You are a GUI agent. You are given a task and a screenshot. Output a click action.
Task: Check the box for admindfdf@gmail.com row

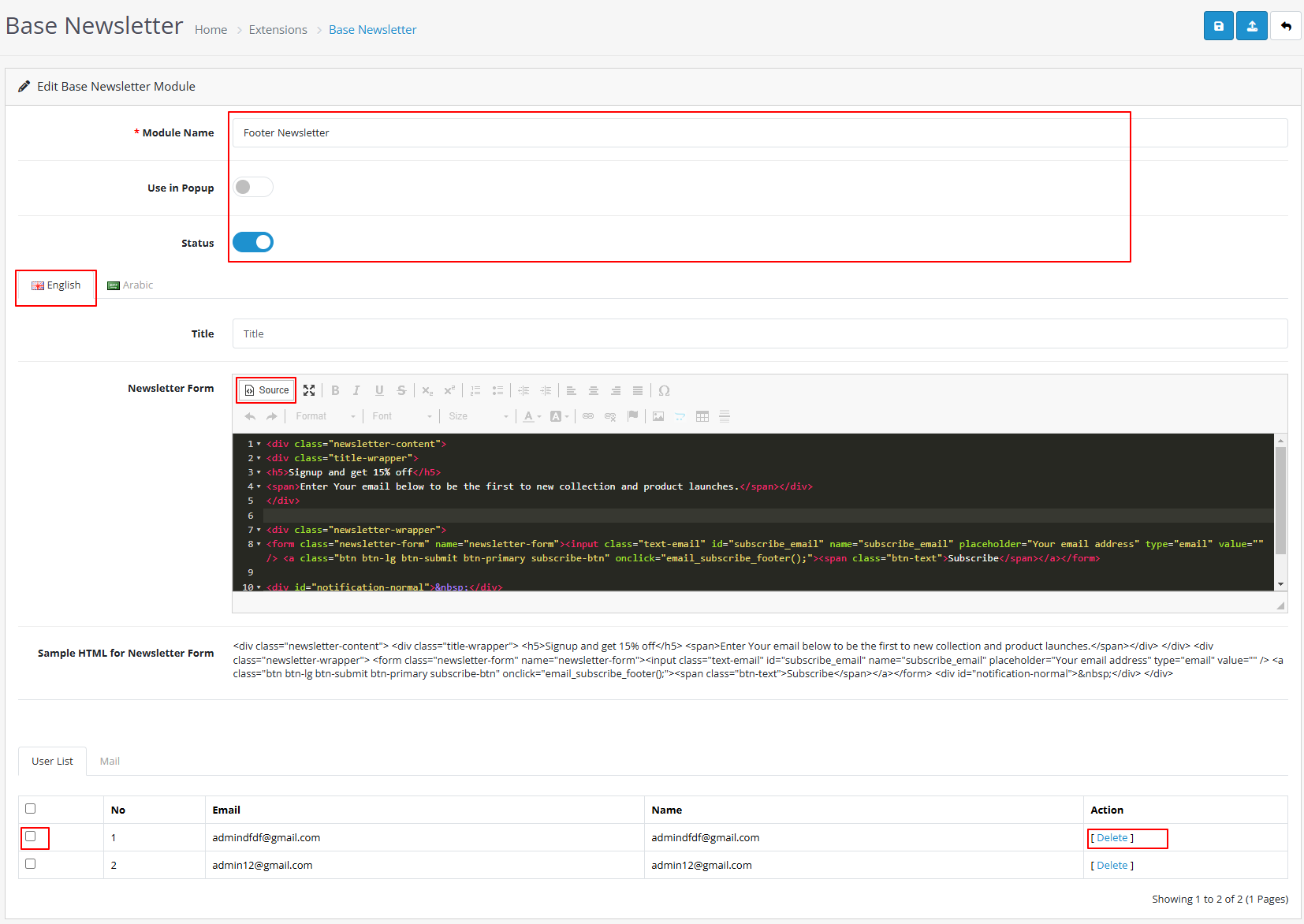(x=31, y=836)
